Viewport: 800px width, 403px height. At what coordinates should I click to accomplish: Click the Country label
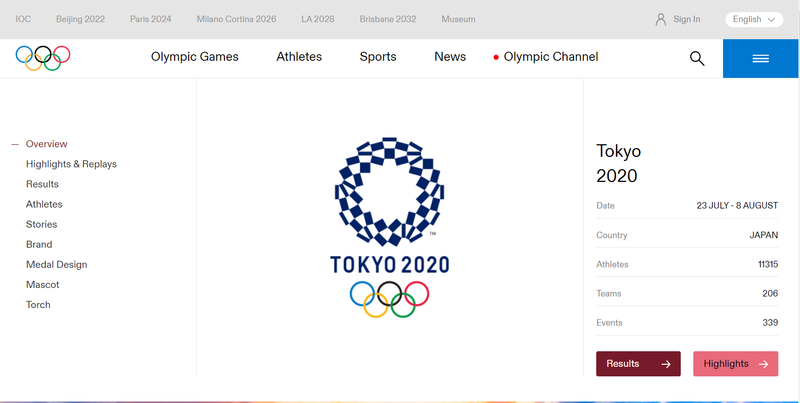611,235
